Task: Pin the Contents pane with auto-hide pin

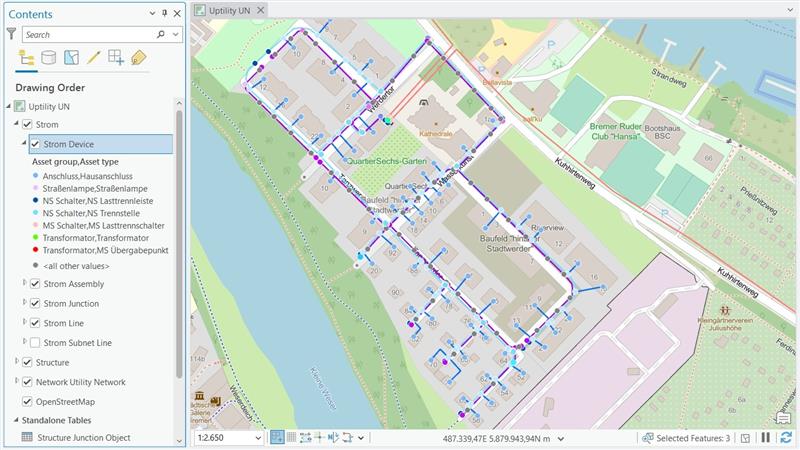Action: tap(164, 14)
